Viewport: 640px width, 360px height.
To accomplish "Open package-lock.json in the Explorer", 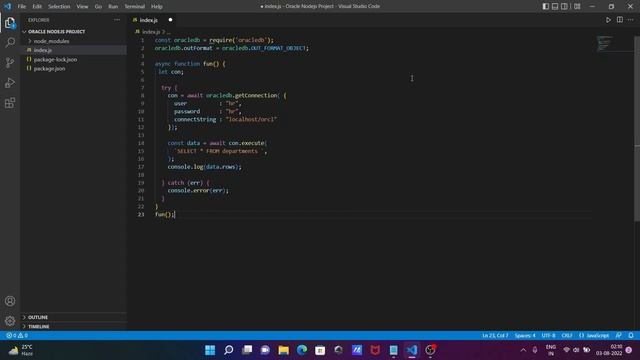I will pos(56,60).
